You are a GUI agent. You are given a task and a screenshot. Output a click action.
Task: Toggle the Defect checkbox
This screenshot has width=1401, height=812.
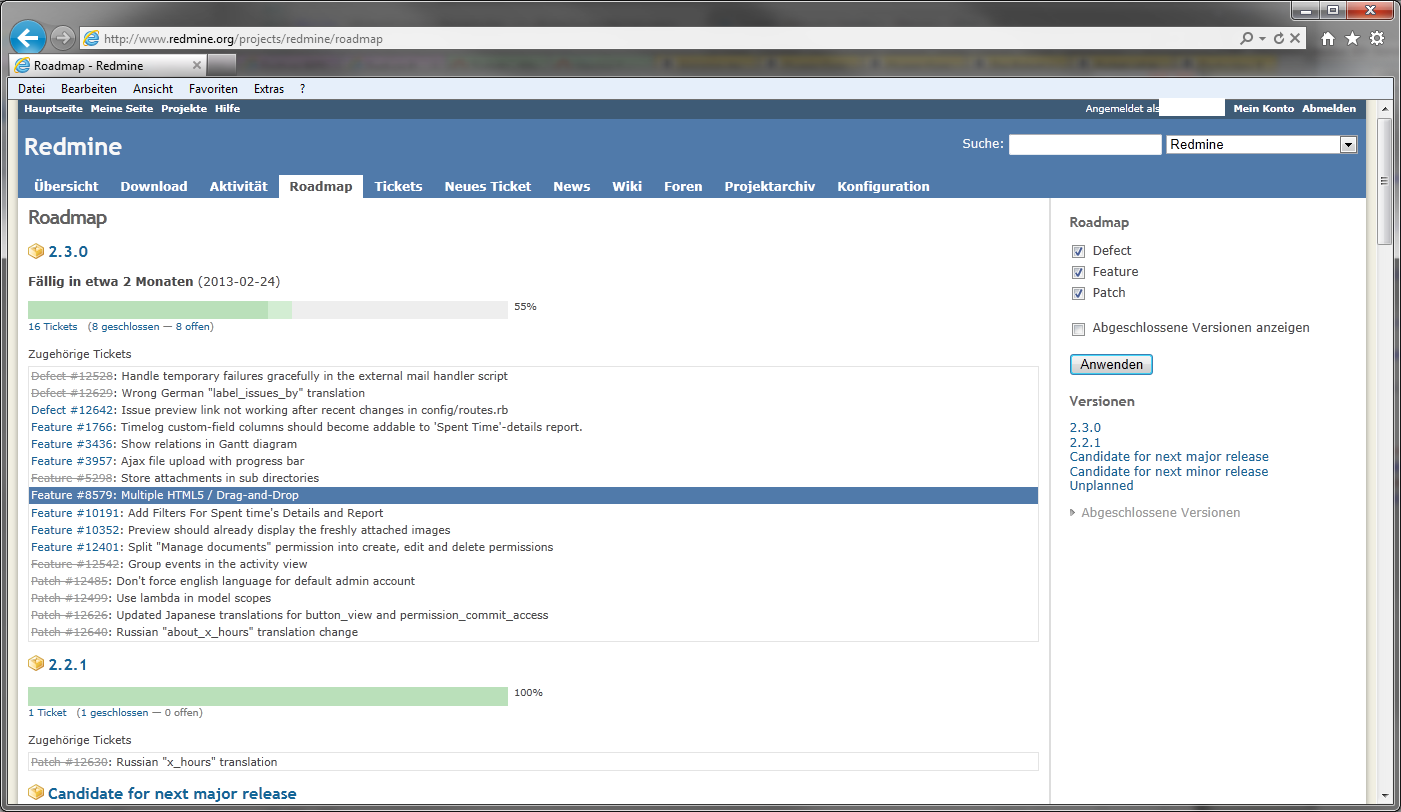pyautogui.click(x=1078, y=251)
